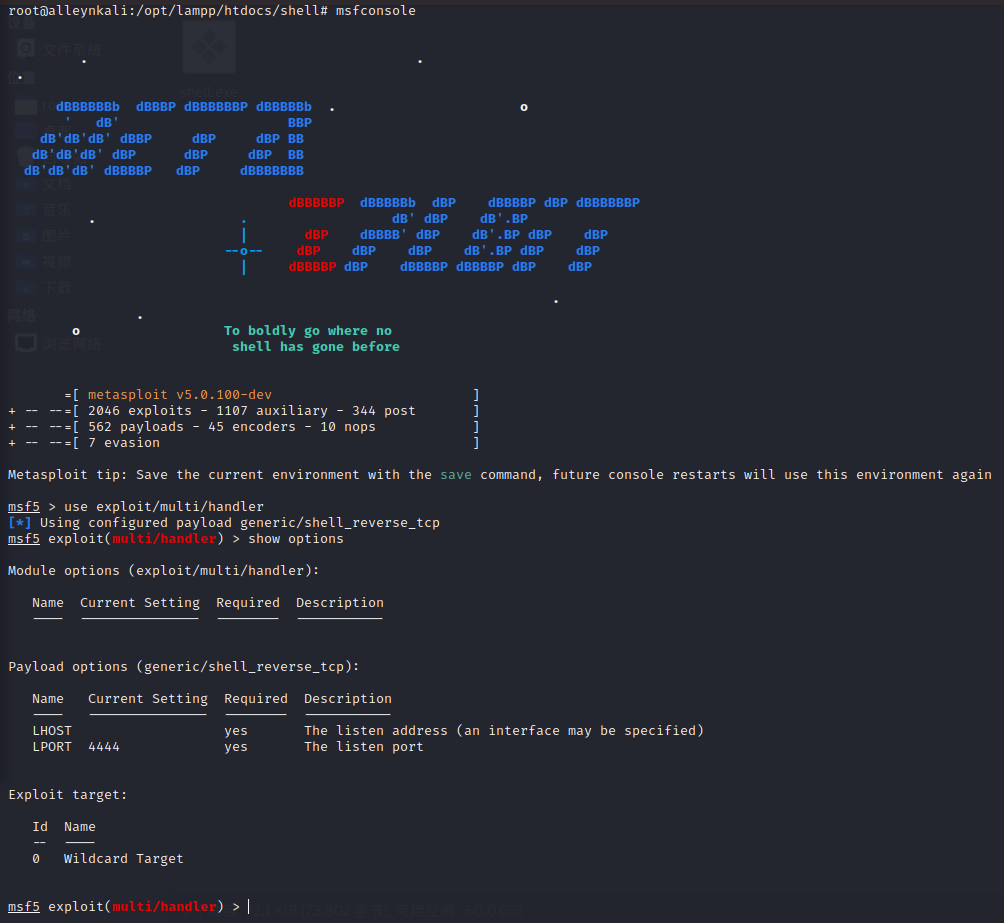Select "视频" in the background file manager sidebar

(x=56, y=262)
